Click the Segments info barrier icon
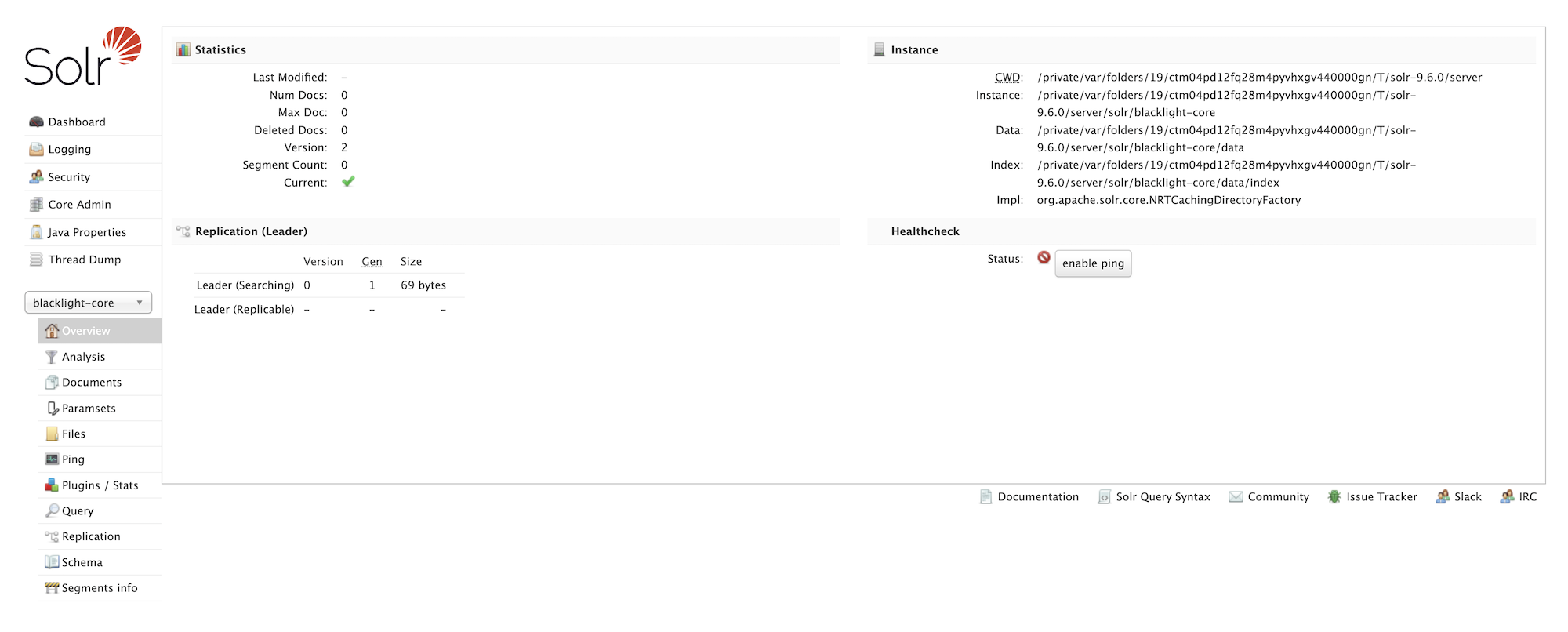This screenshot has width=1568, height=632. pyautogui.click(x=52, y=588)
